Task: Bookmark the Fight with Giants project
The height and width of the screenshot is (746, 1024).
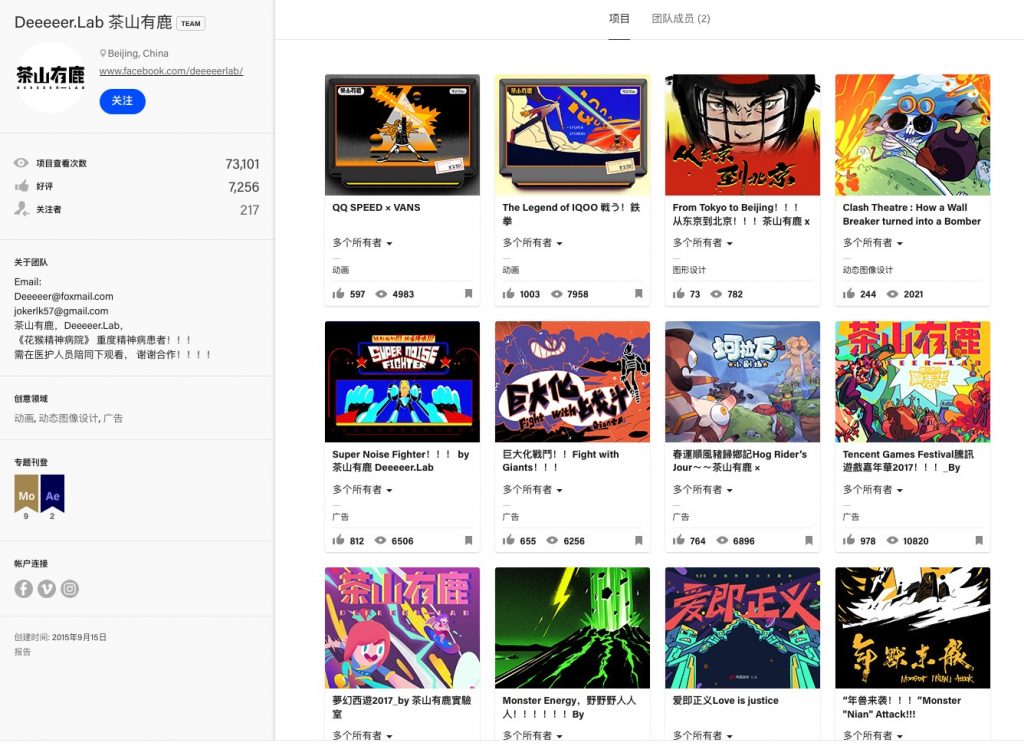Action: (639, 540)
